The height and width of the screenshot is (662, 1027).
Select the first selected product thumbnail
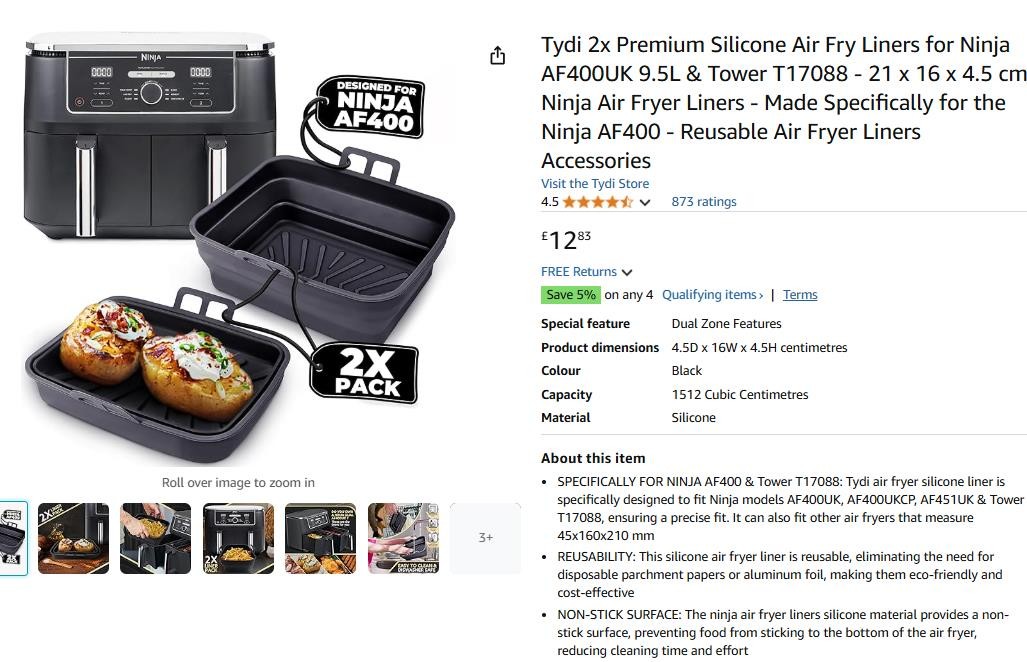pyautogui.click(x=13, y=538)
